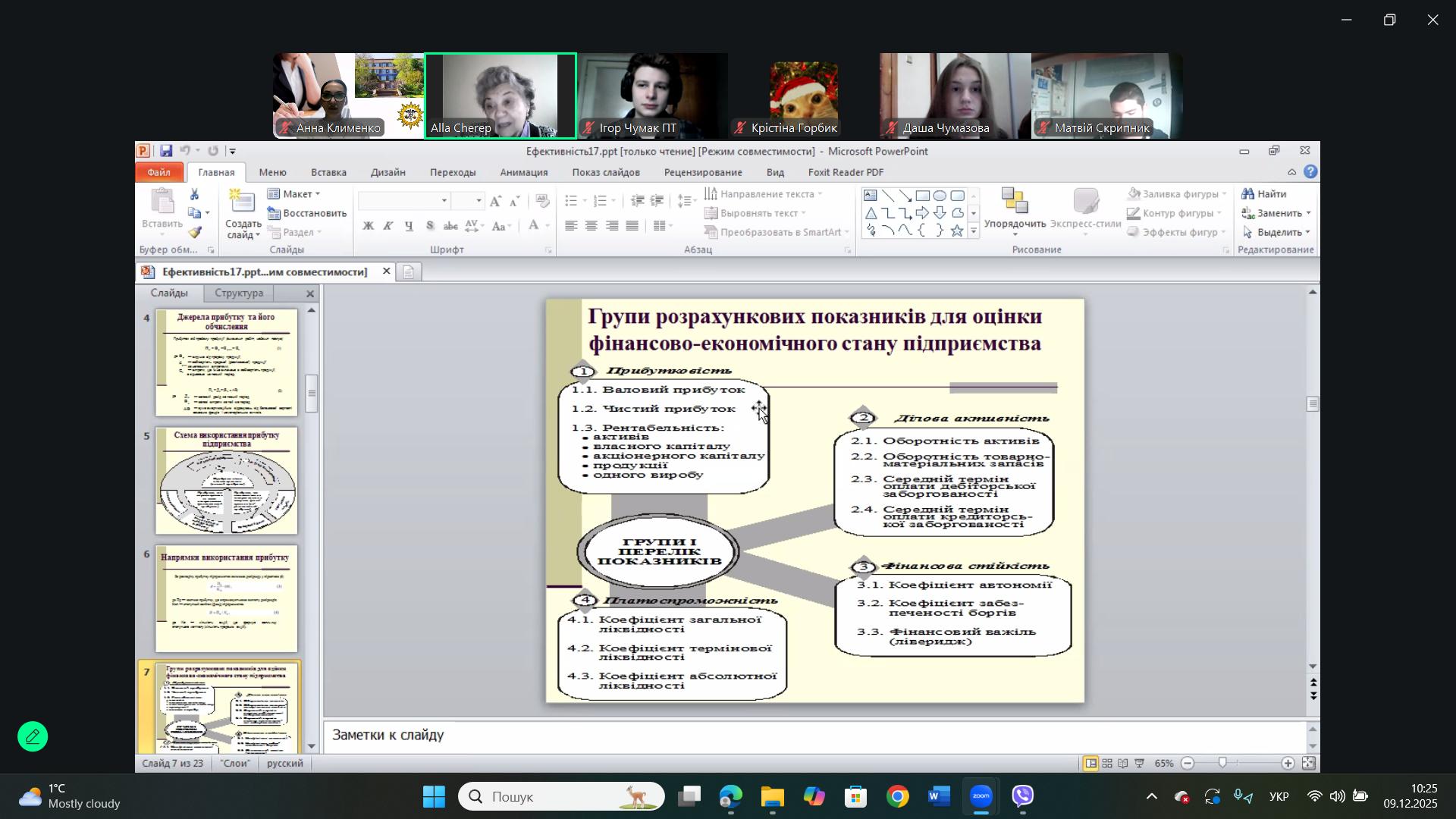Viewport: 1456px width, 819px height.
Task: Click the Cut scissors icon
Action: [195, 195]
